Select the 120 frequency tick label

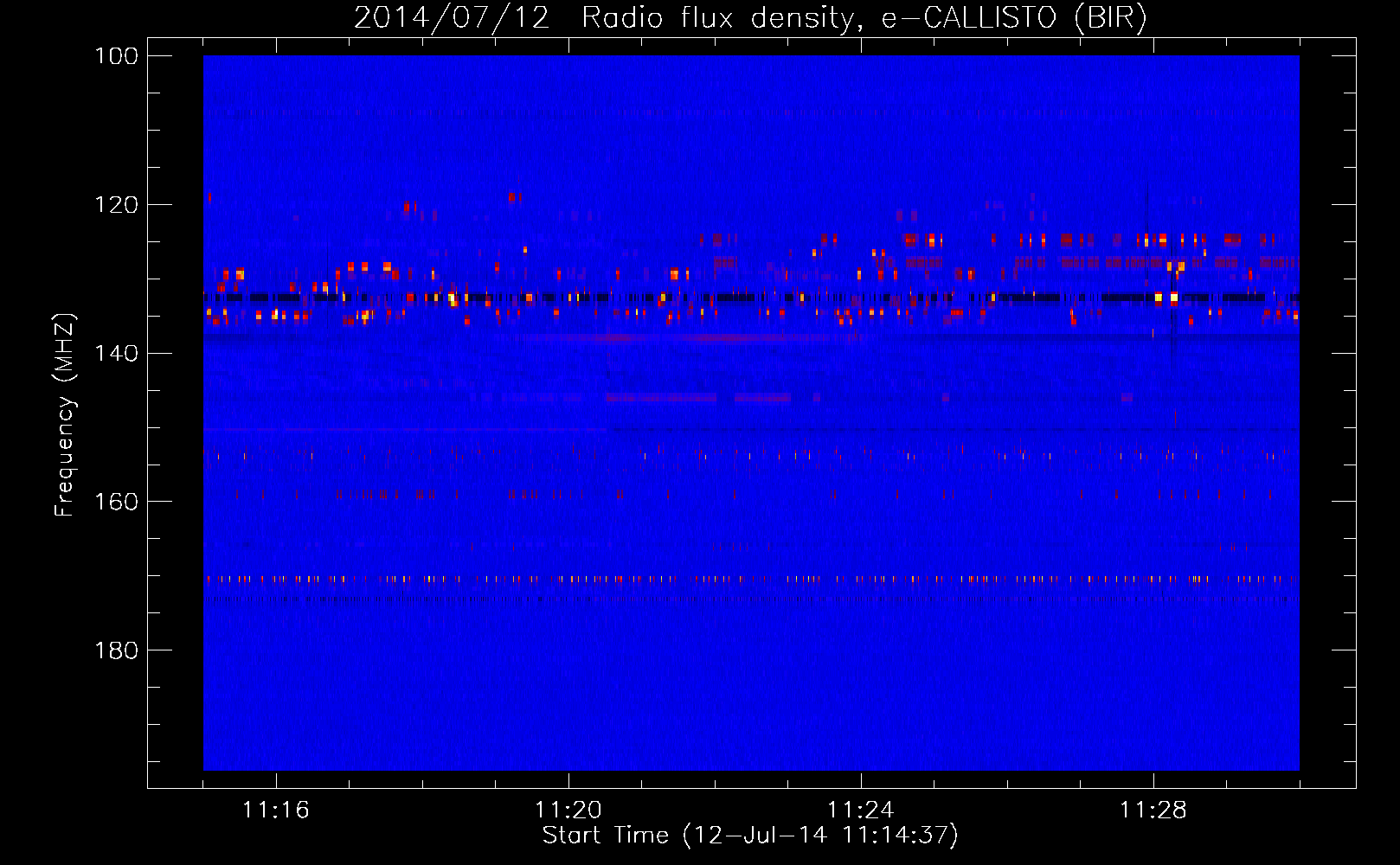click(x=115, y=205)
